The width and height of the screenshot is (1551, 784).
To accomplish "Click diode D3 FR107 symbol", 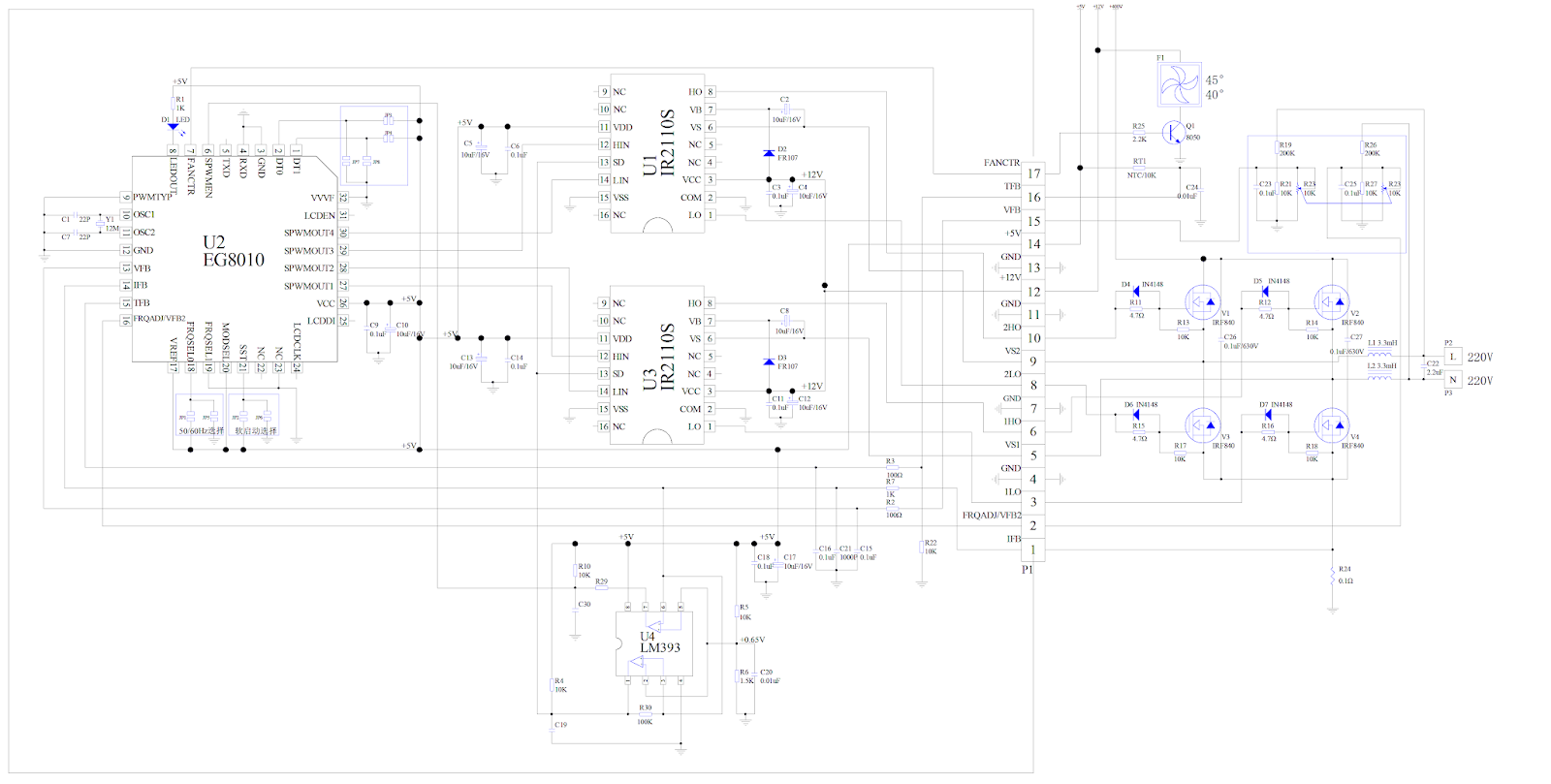I will click(x=769, y=362).
